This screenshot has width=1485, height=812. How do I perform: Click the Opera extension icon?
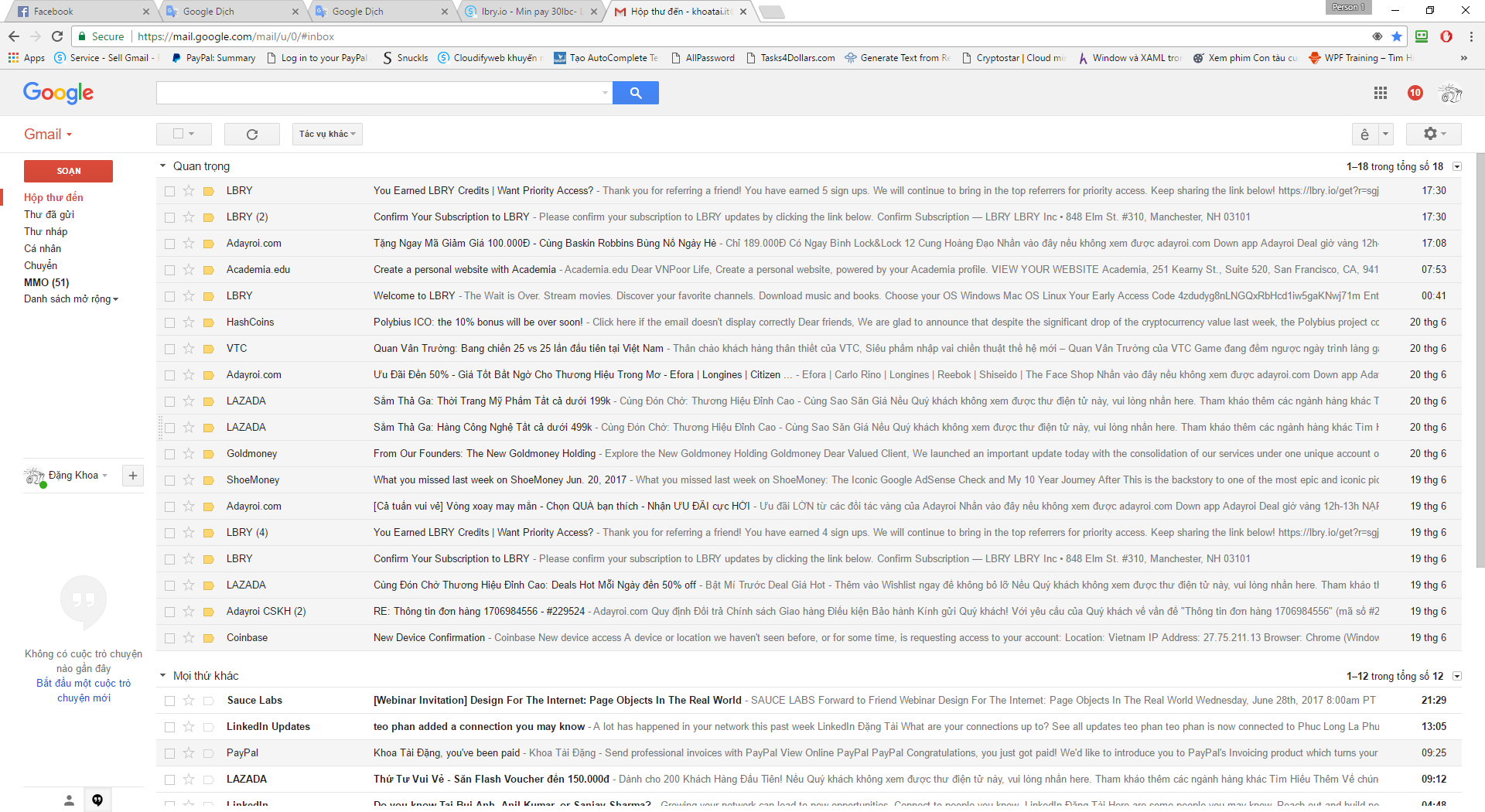tap(1446, 36)
